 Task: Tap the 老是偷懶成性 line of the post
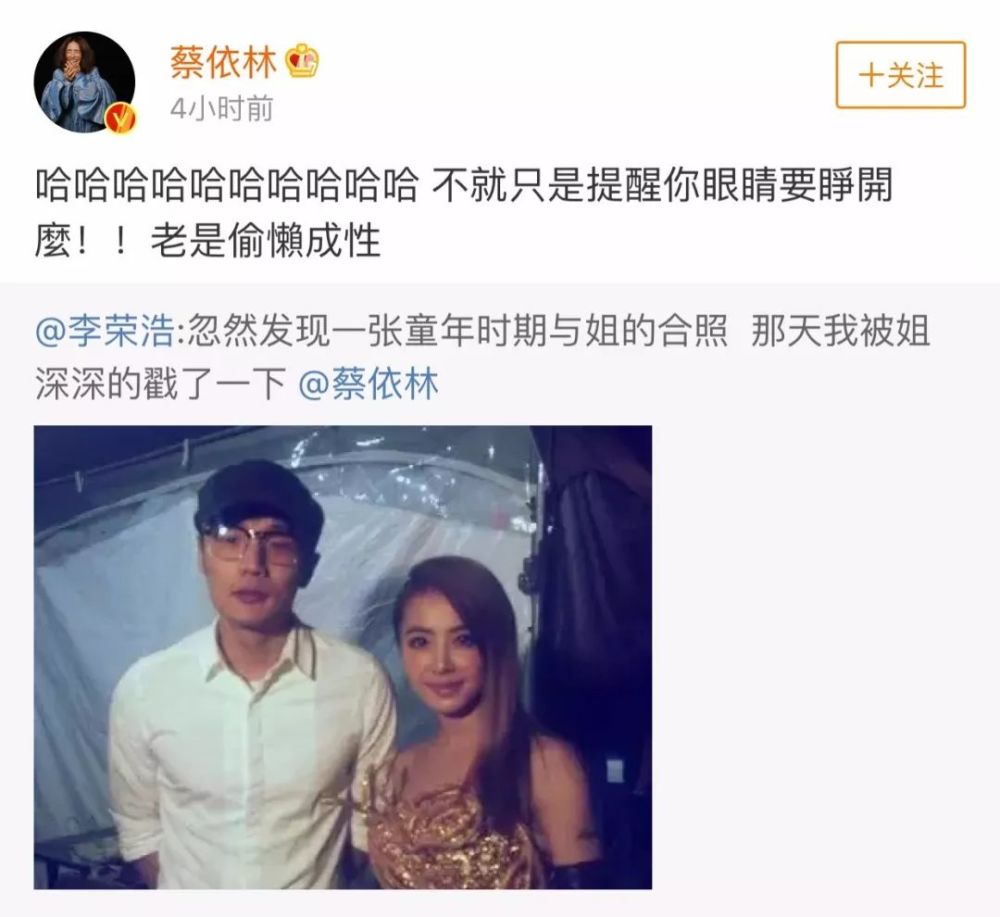pos(265,241)
